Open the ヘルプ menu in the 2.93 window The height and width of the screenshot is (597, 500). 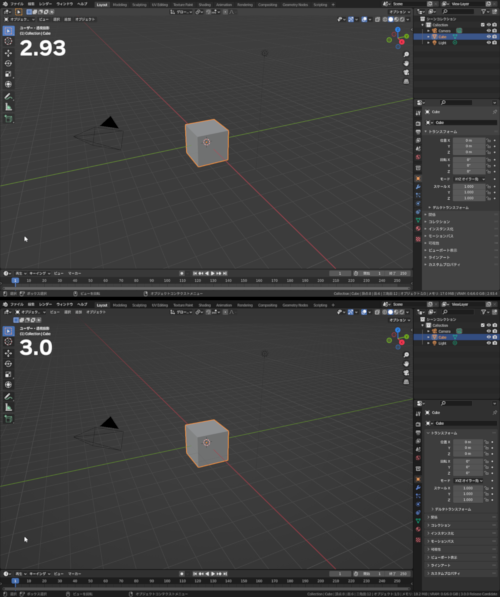tap(82, 4)
